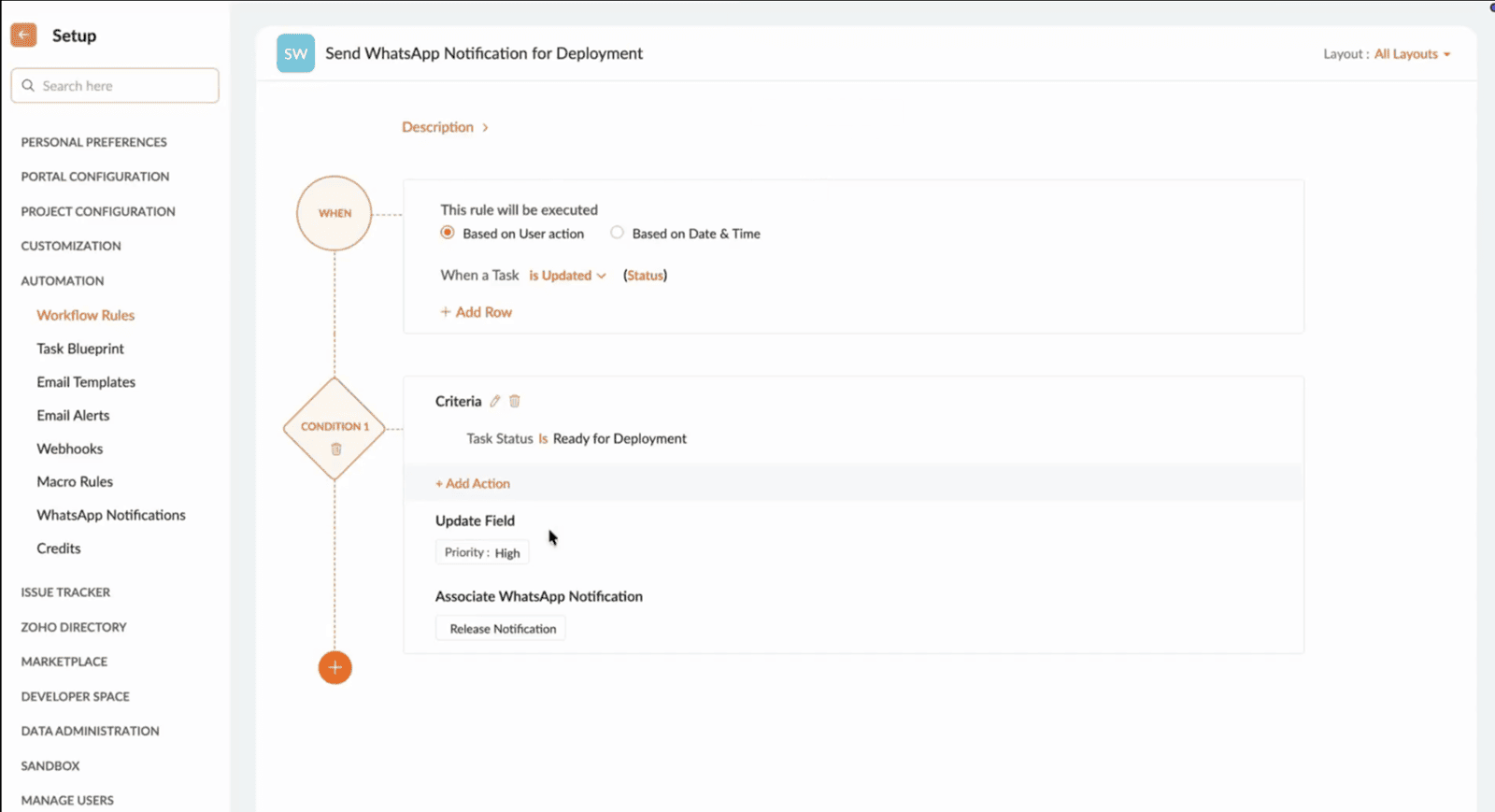Image resolution: width=1495 pixels, height=812 pixels.
Task: Expand PORTAL CONFIGURATION in the sidebar
Action: point(95,177)
